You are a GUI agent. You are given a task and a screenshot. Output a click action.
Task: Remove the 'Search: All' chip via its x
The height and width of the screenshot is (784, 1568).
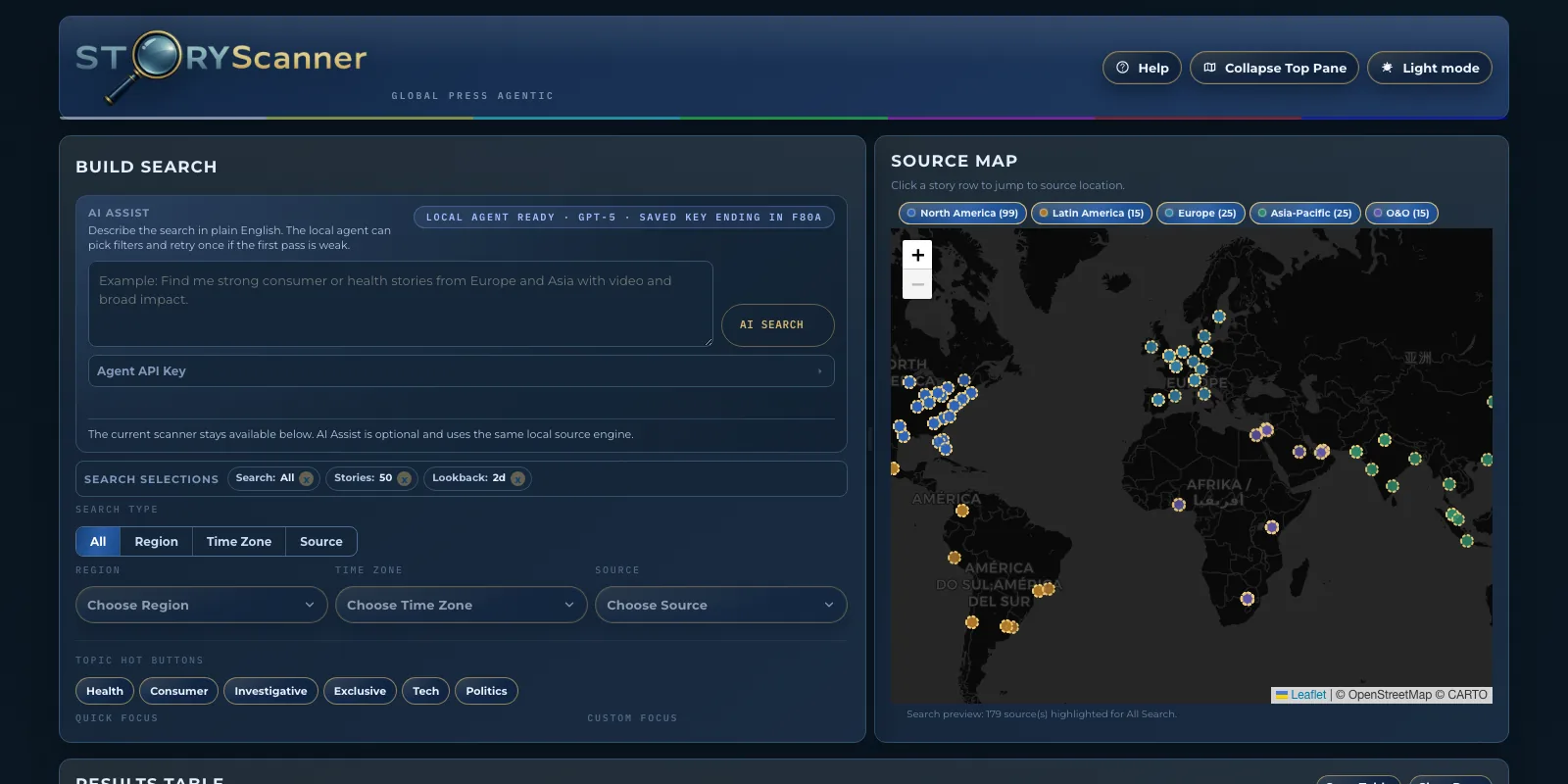coord(306,478)
